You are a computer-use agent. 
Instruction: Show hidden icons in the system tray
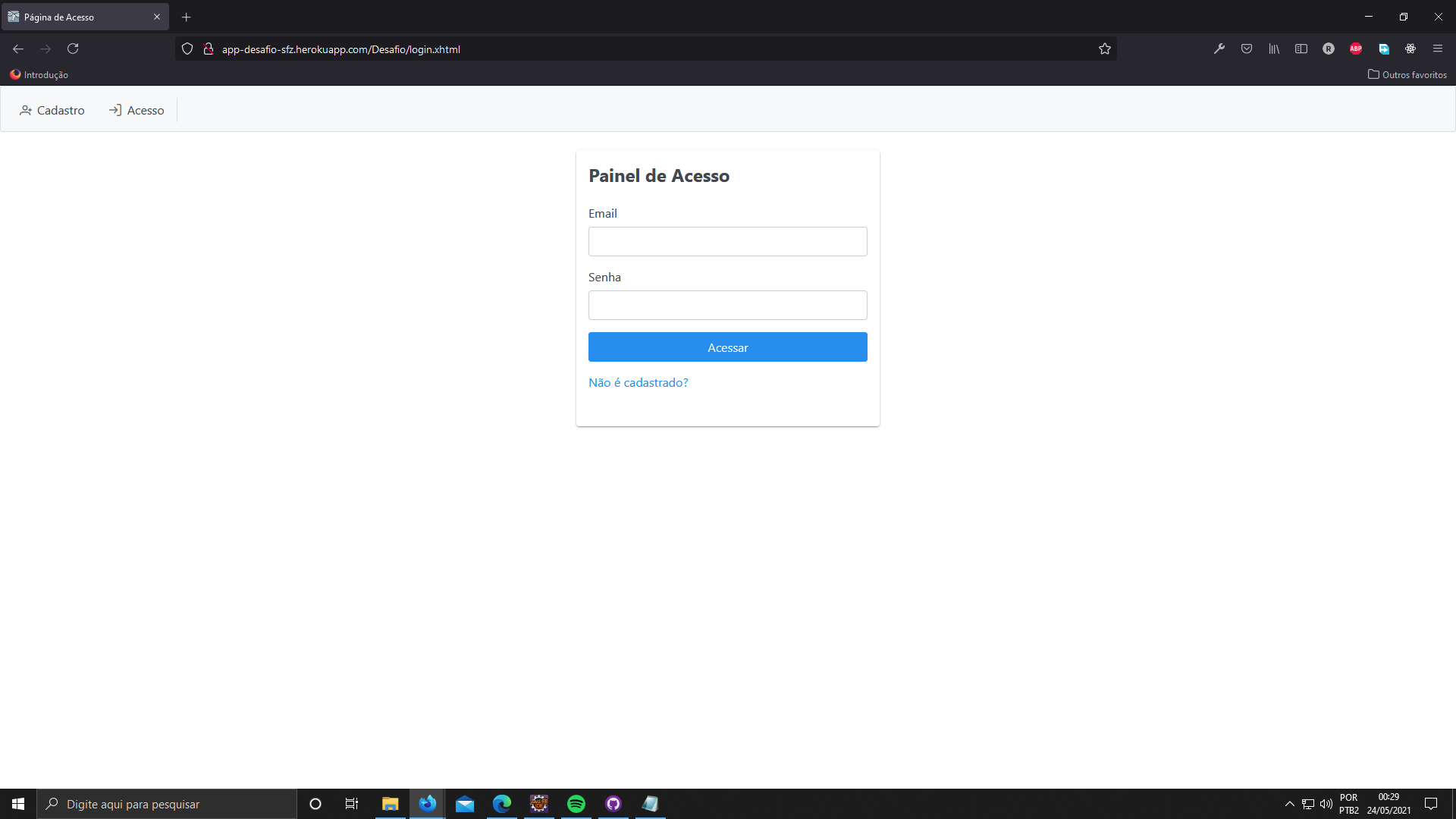(x=1289, y=804)
